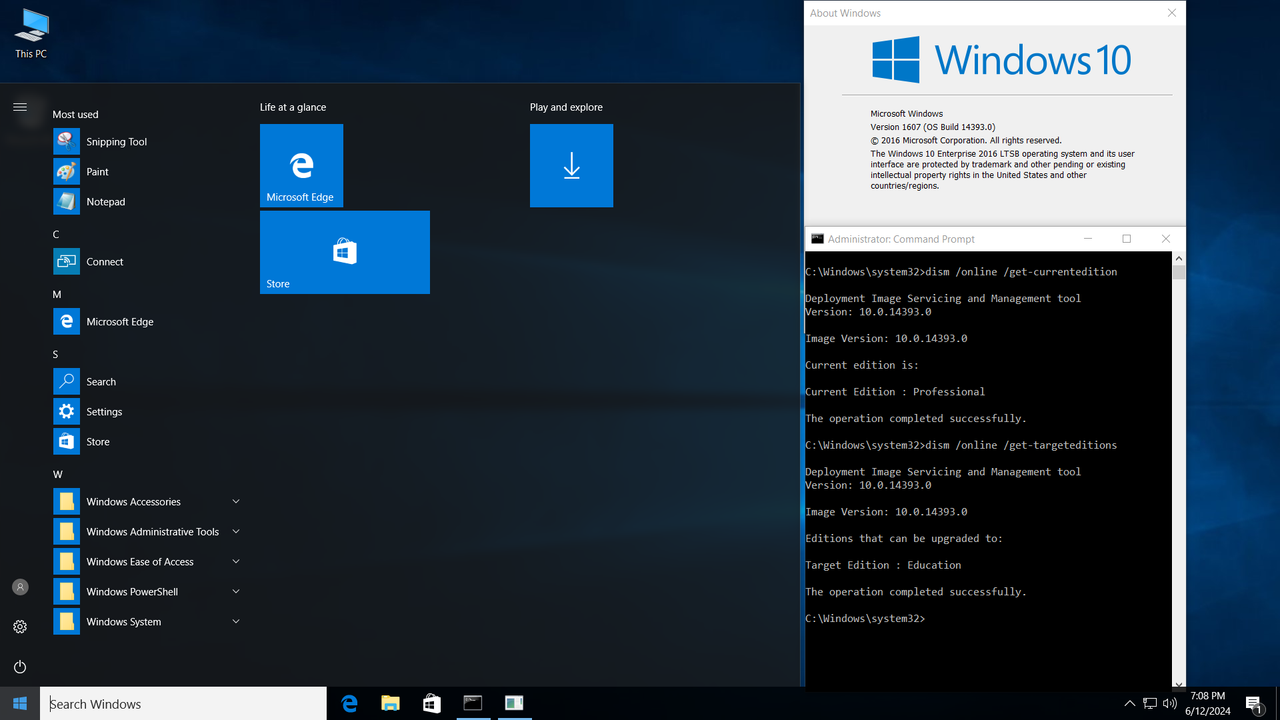Open the This PC desktop icon
The height and width of the screenshot is (720, 1280).
[x=31, y=33]
